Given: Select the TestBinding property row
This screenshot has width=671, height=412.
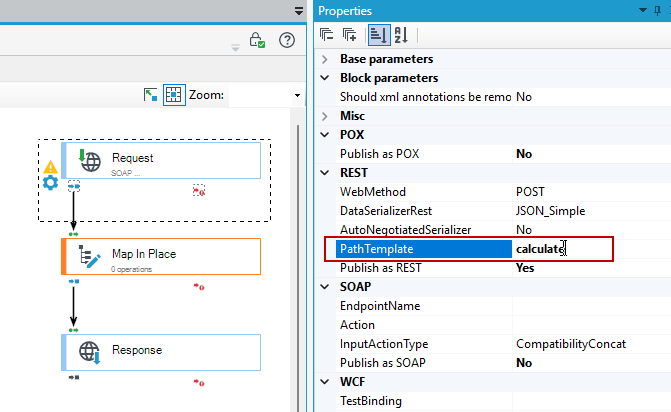Looking at the screenshot, I should (503, 401).
